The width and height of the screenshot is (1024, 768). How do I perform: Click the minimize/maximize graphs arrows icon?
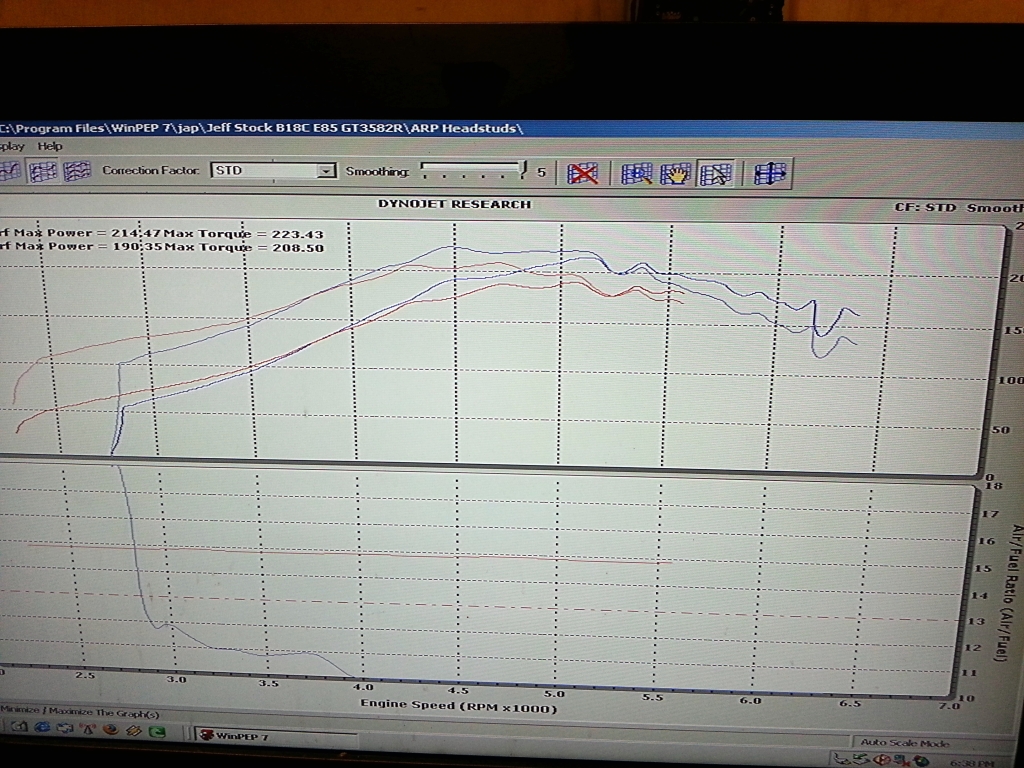769,174
